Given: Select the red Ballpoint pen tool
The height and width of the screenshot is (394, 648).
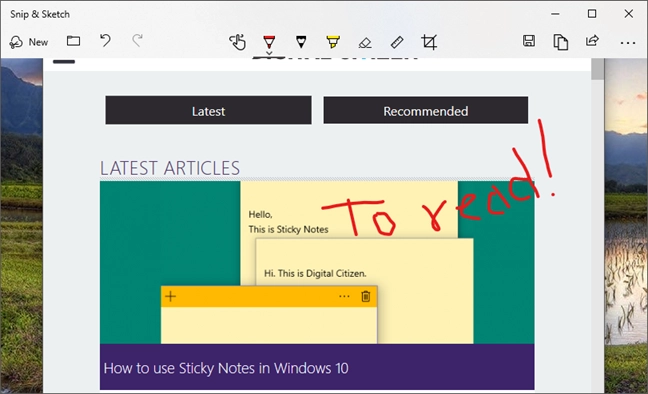Looking at the screenshot, I should point(269,41).
